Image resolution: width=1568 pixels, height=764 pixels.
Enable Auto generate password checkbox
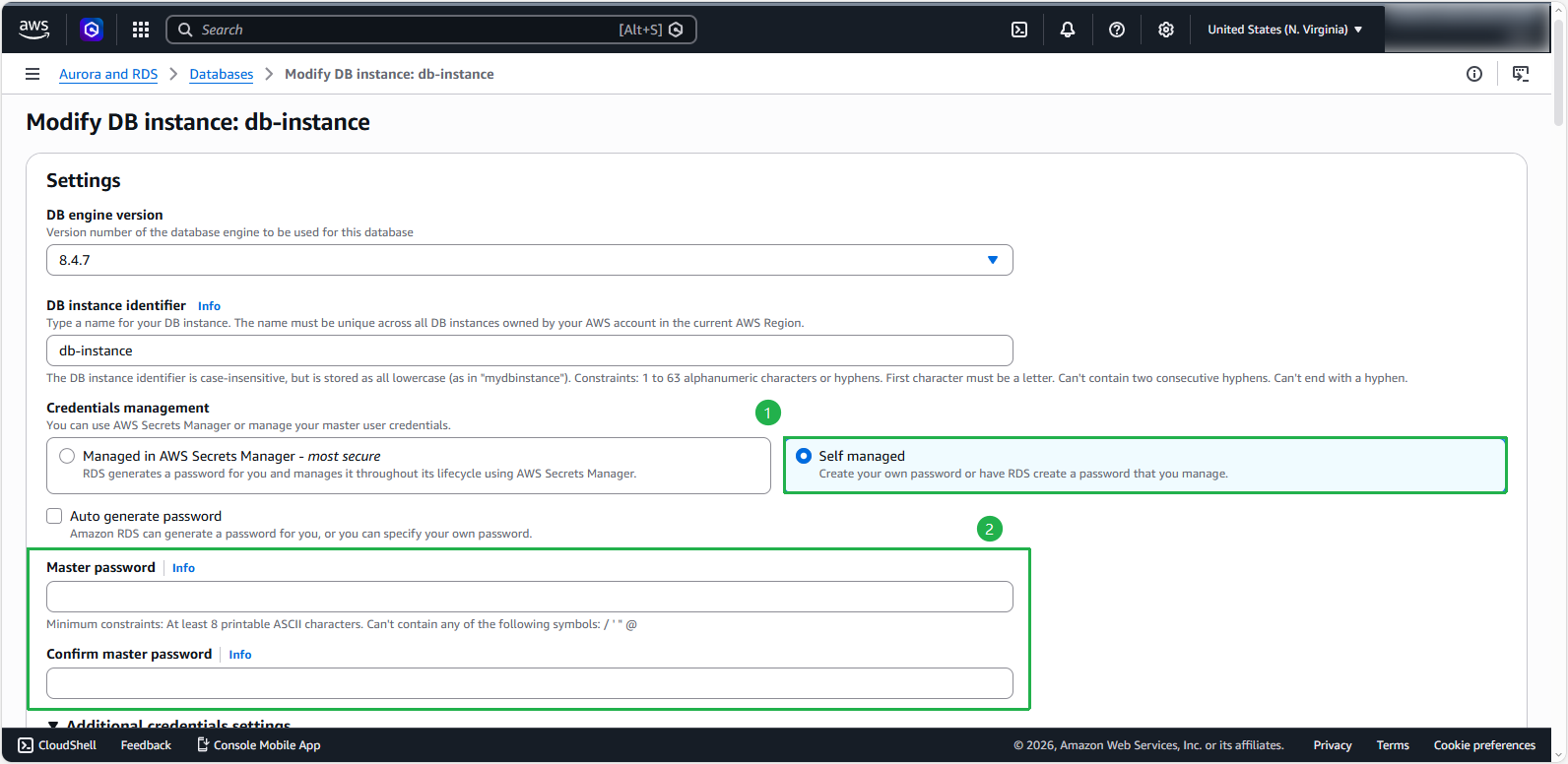(54, 516)
